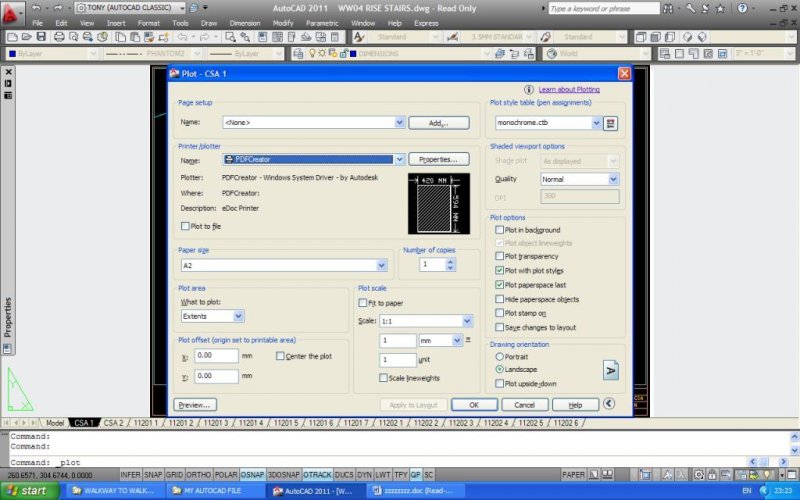Open the What to plot dropdown
The width and height of the screenshot is (800, 500).
point(238,316)
